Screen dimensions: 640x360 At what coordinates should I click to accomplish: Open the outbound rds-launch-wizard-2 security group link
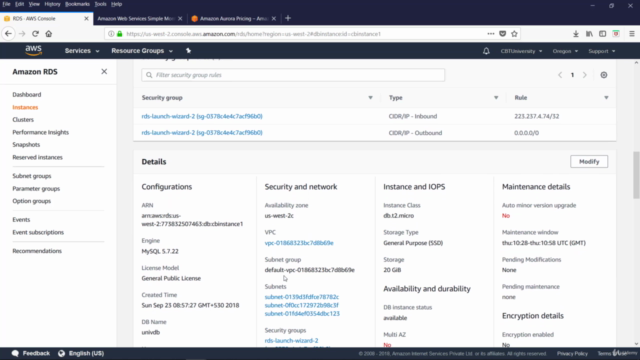coord(202,133)
